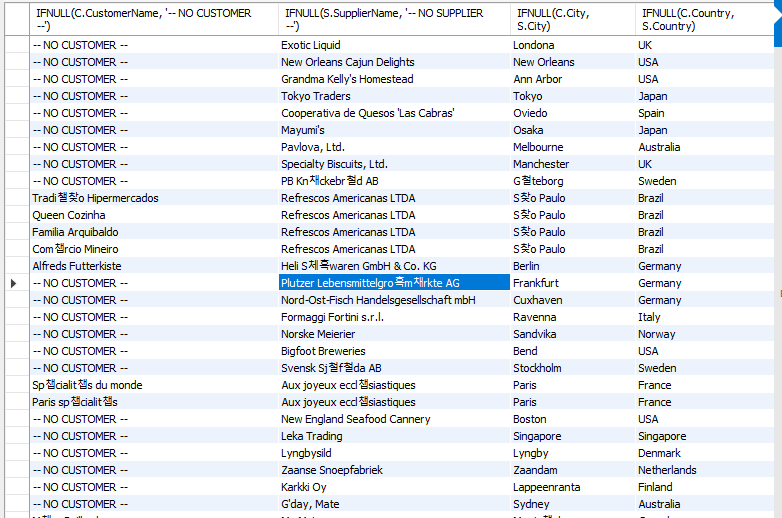Image resolution: width=782 pixels, height=518 pixels.
Task: Select the Melbourne city cell
Action: coord(573,147)
